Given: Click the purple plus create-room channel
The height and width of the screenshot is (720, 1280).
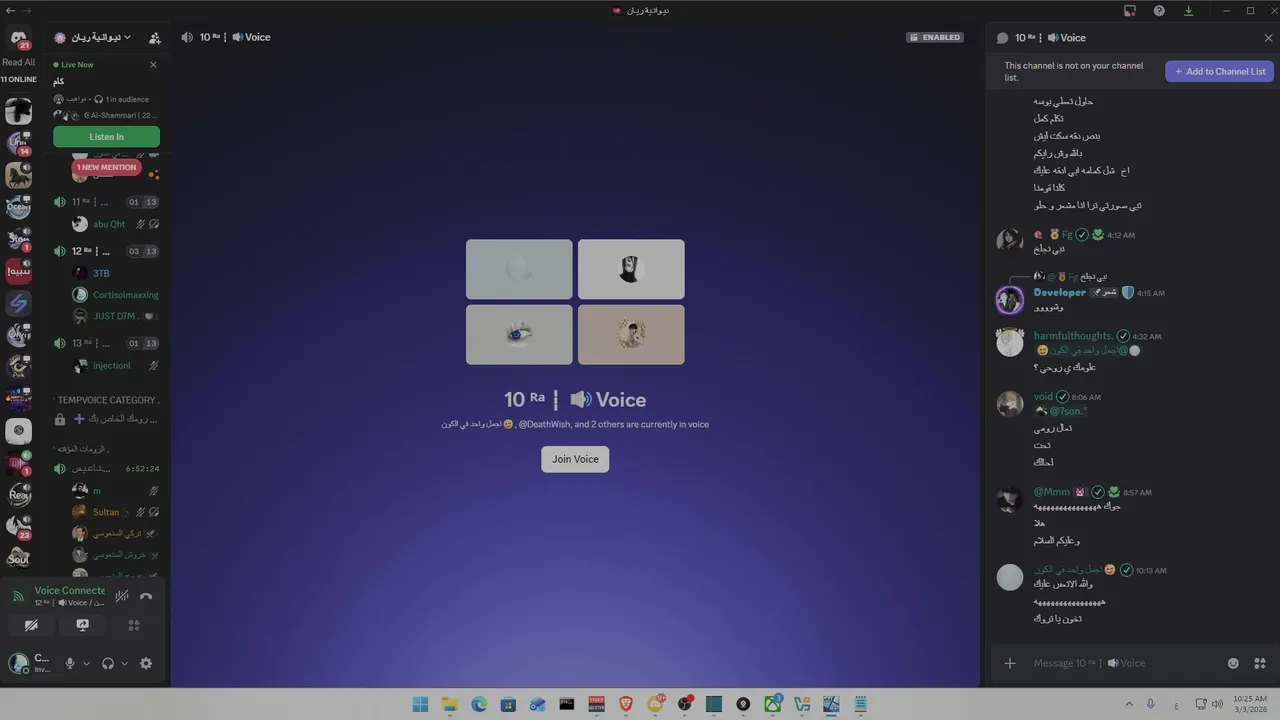Looking at the screenshot, I should 106,419.
